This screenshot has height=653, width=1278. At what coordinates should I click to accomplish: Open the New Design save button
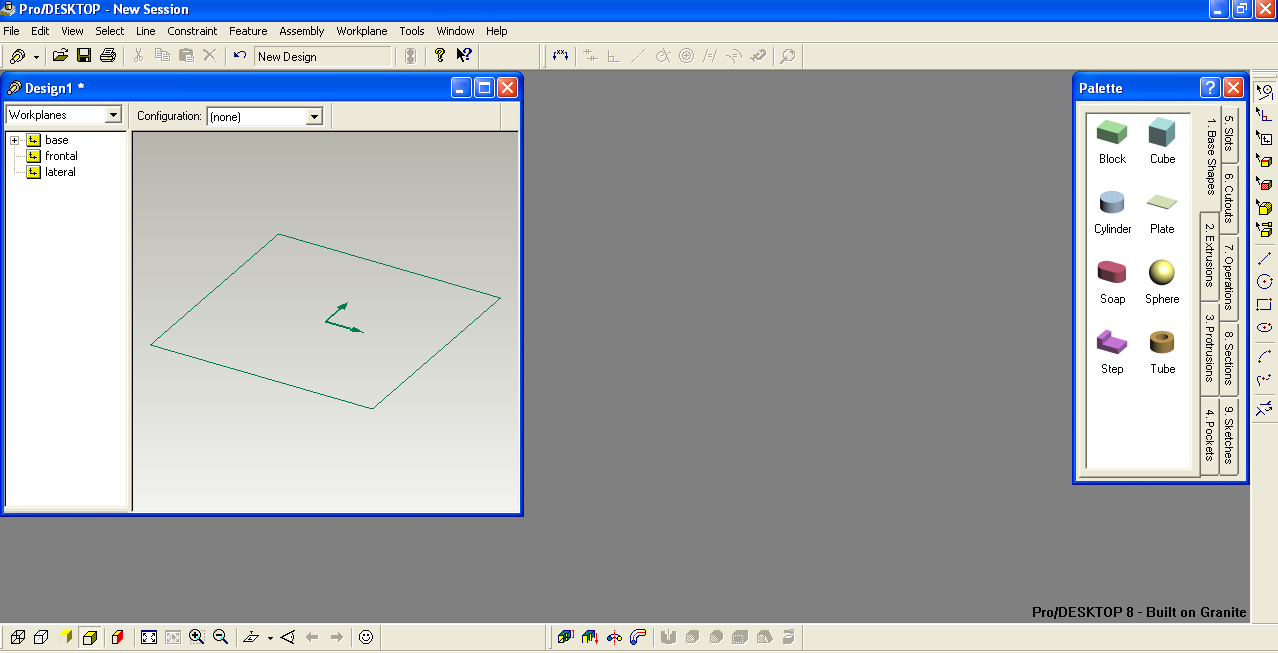[x=85, y=56]
